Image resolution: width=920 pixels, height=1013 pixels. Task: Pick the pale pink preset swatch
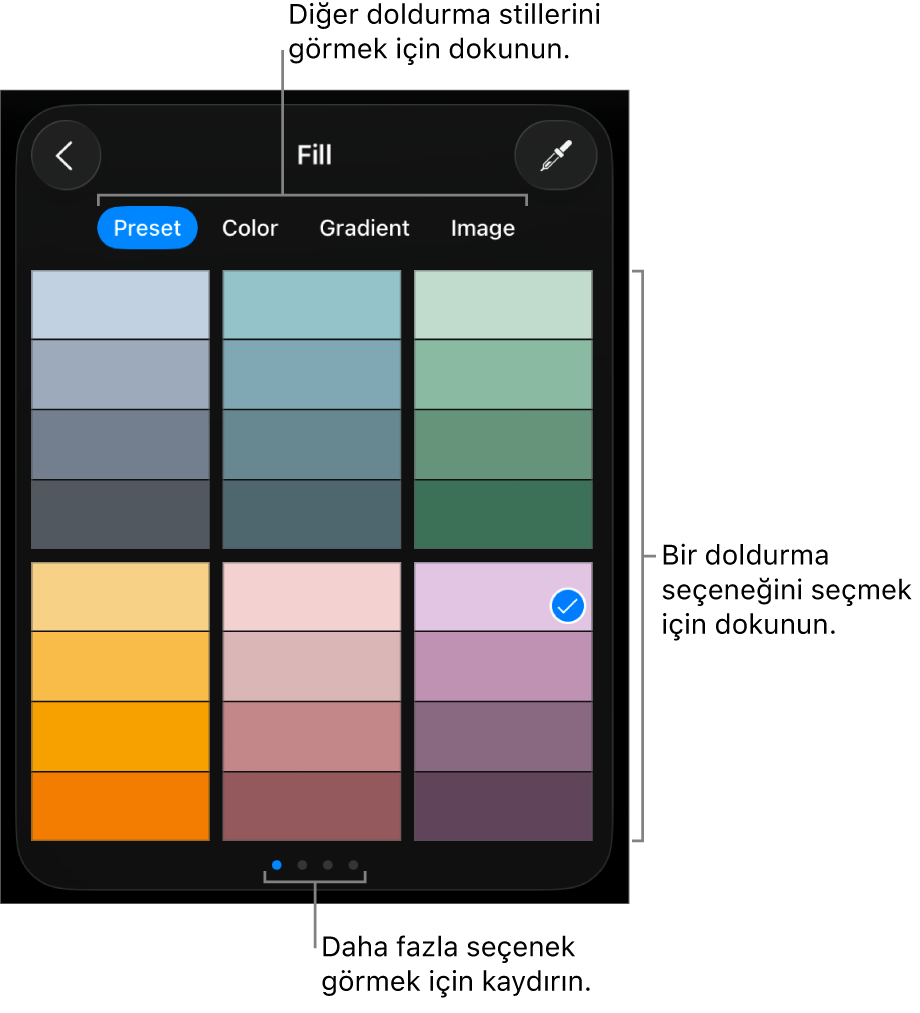tap(311, 596)
